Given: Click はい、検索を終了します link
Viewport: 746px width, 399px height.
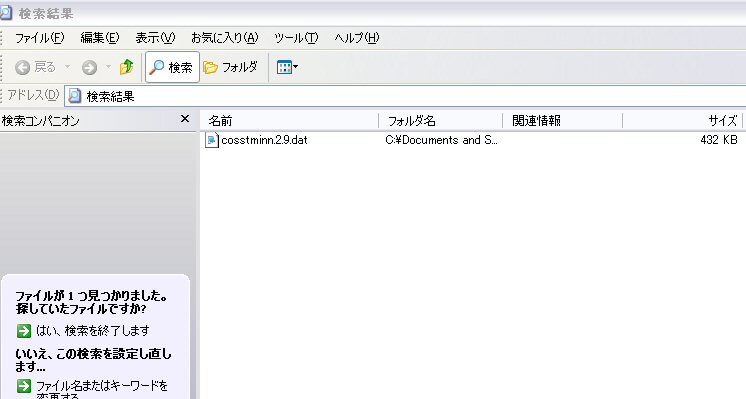Looking at the screenshot, I should click(93, 331).
